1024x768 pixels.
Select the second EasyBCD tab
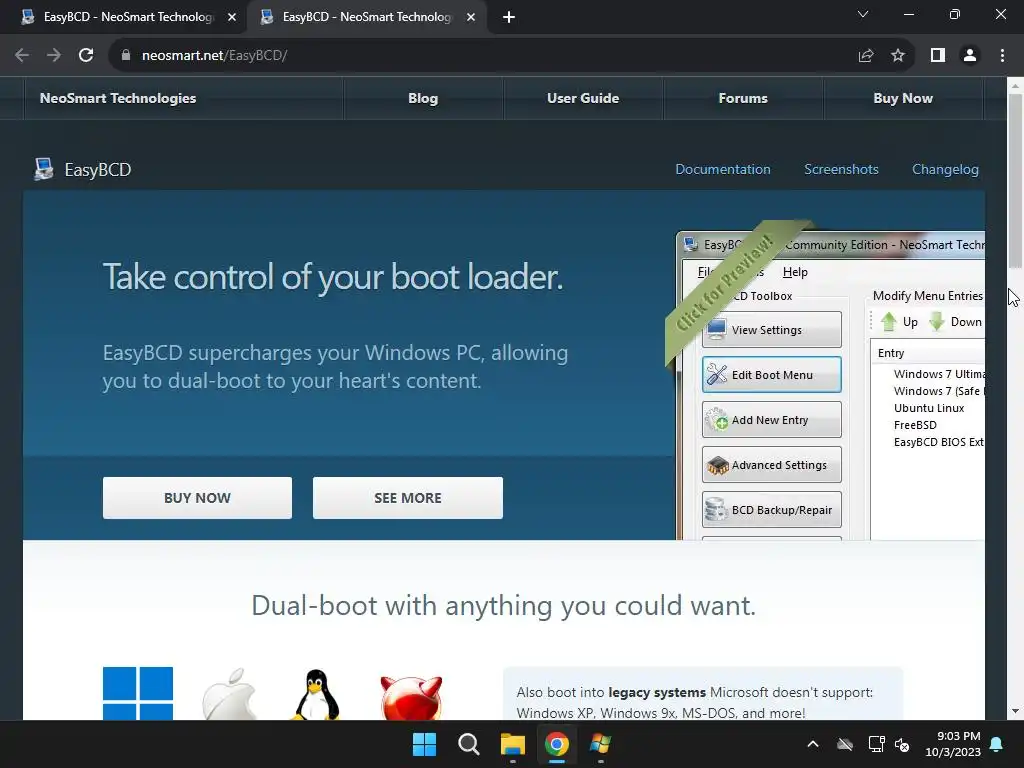click(366, 17)
